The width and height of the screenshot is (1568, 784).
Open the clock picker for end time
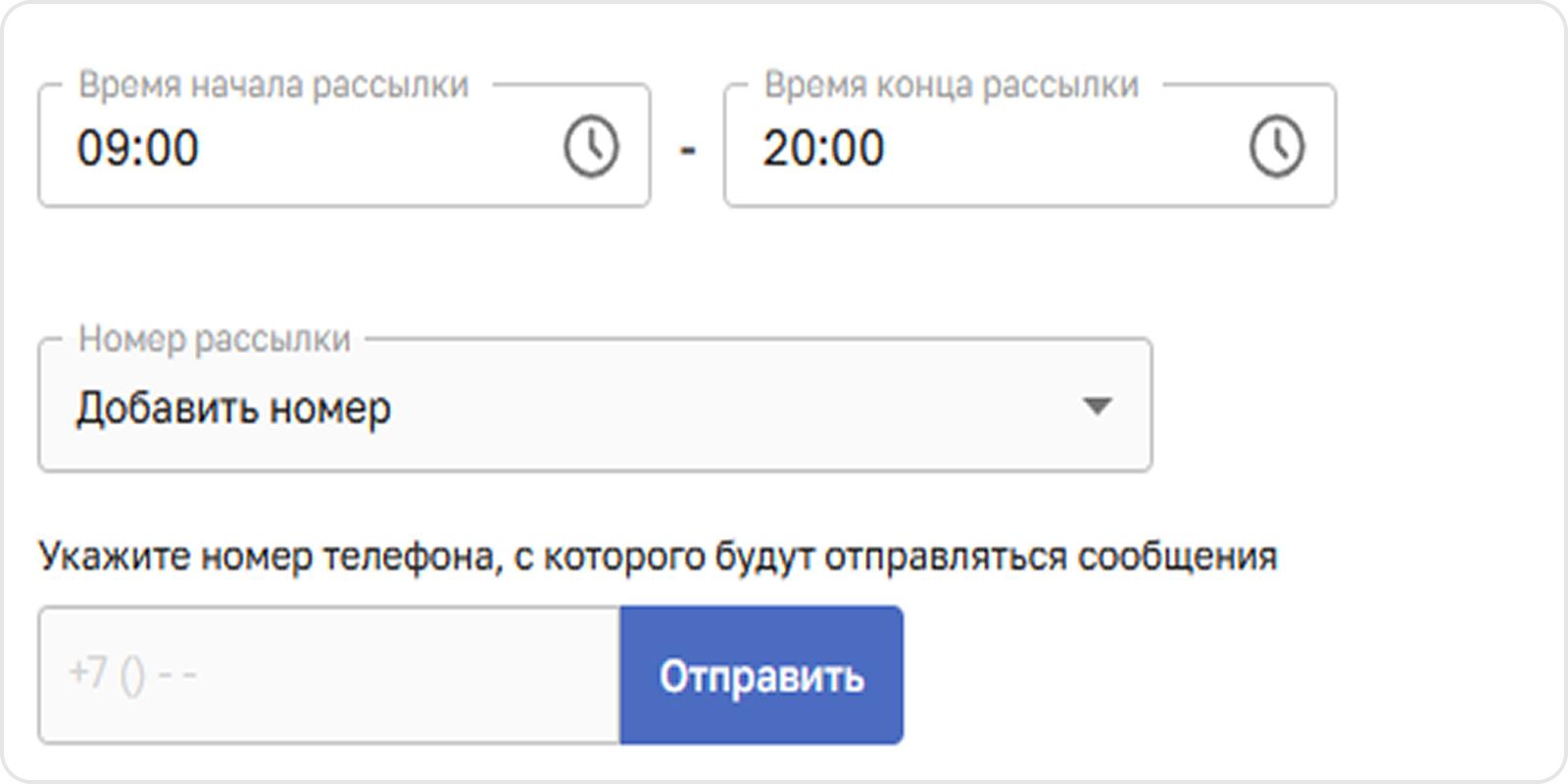pyautogui.click(x=1276, y=147)
